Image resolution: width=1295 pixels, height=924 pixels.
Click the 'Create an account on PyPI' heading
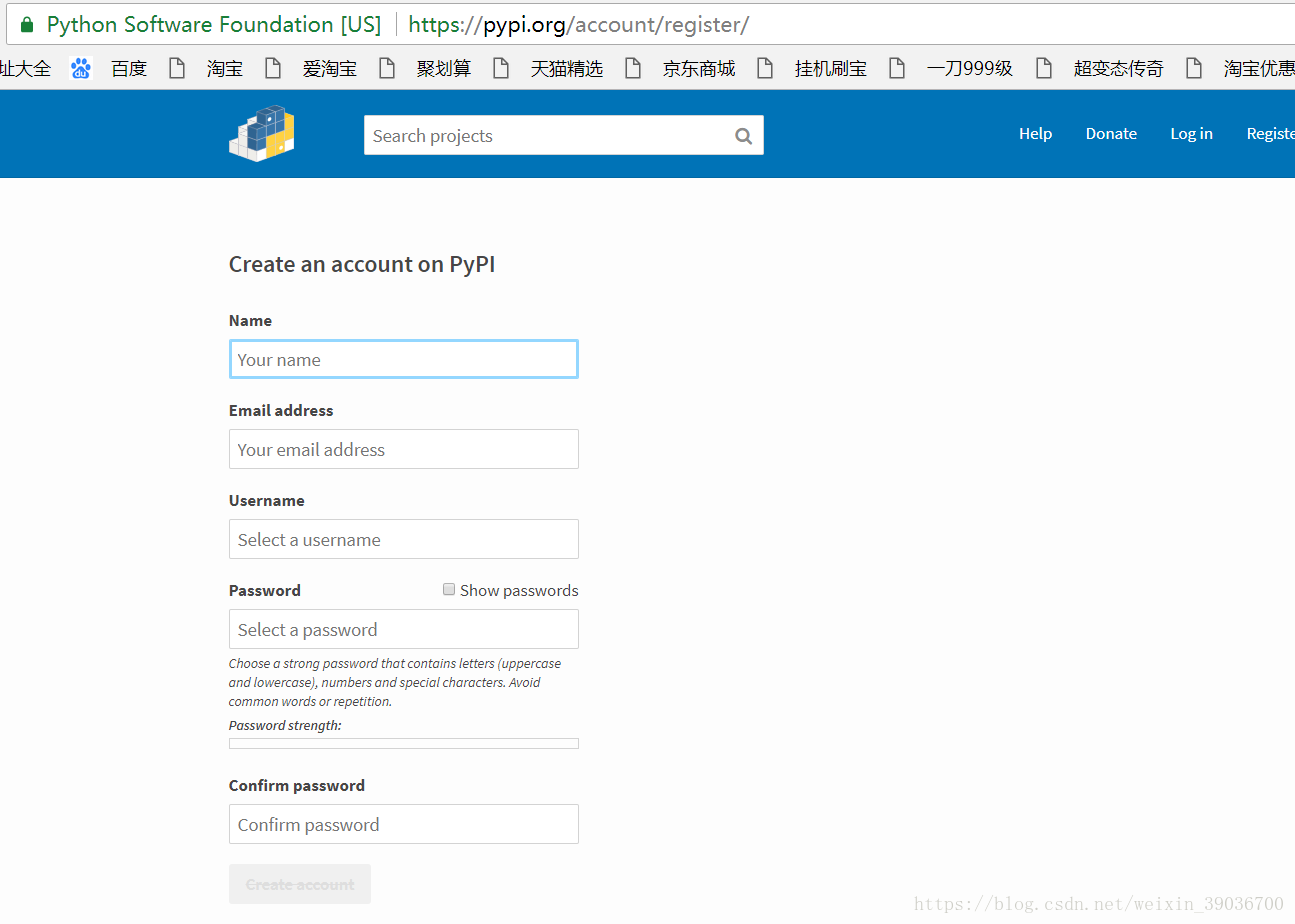362,264
